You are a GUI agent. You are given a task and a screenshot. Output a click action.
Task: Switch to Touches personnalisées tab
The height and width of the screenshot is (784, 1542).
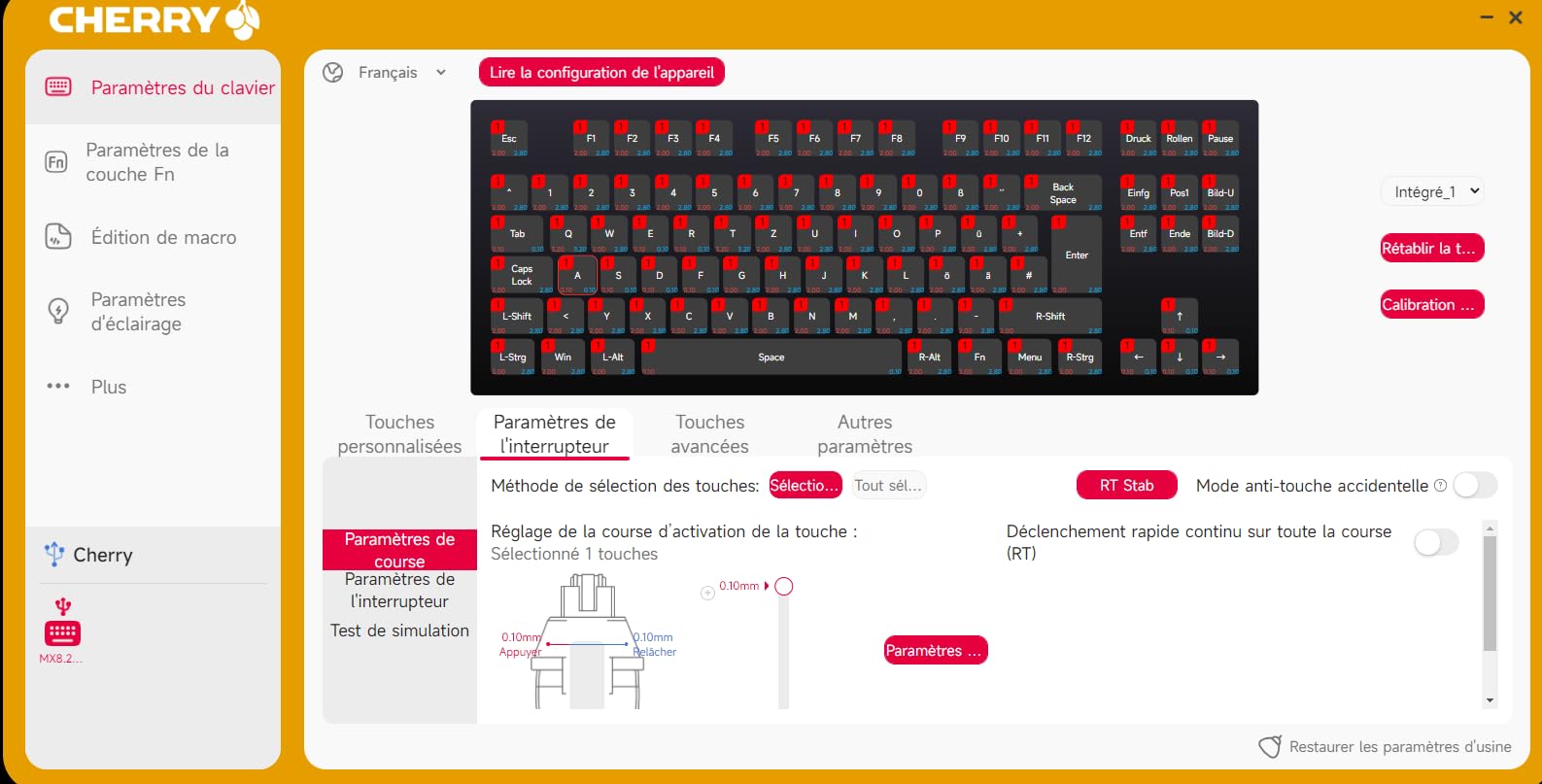(x=399, y=434)
